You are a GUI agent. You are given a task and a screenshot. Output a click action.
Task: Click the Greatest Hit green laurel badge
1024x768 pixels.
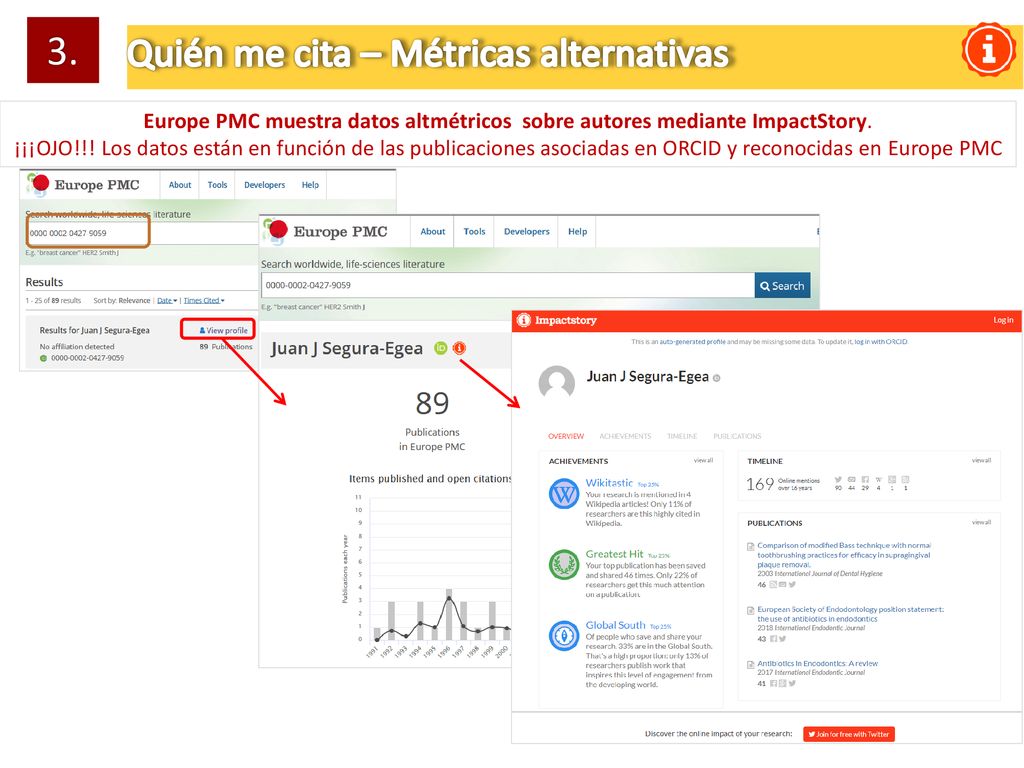(564, 564)
